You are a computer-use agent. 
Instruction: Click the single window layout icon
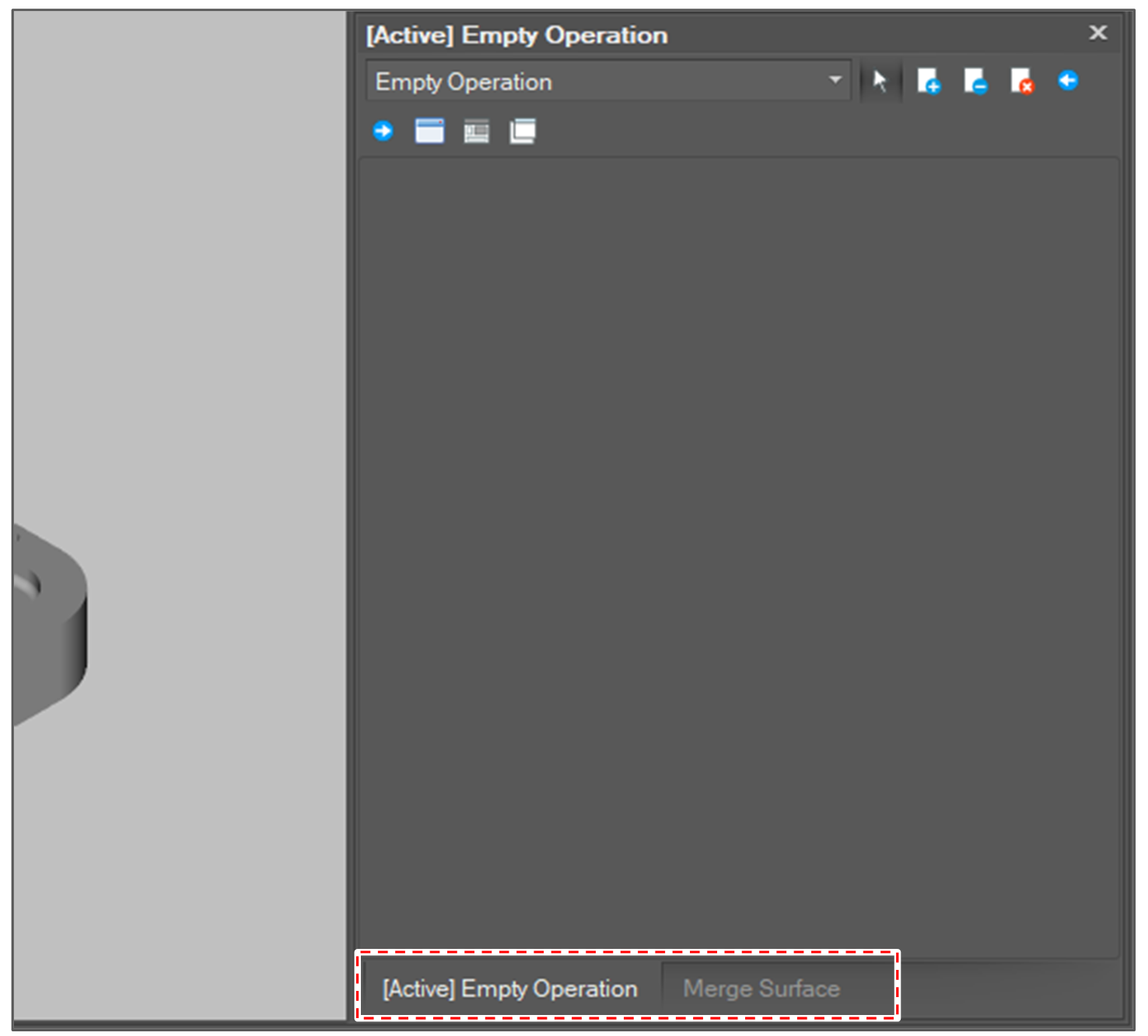[x=429, y=131]
